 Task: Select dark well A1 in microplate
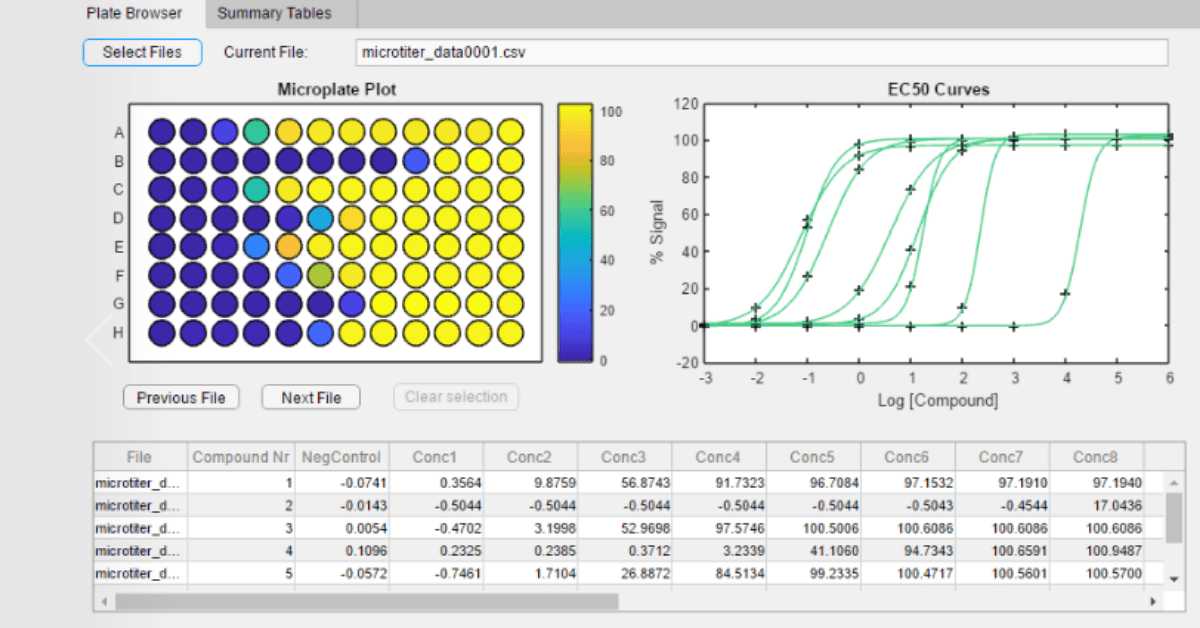161,131
